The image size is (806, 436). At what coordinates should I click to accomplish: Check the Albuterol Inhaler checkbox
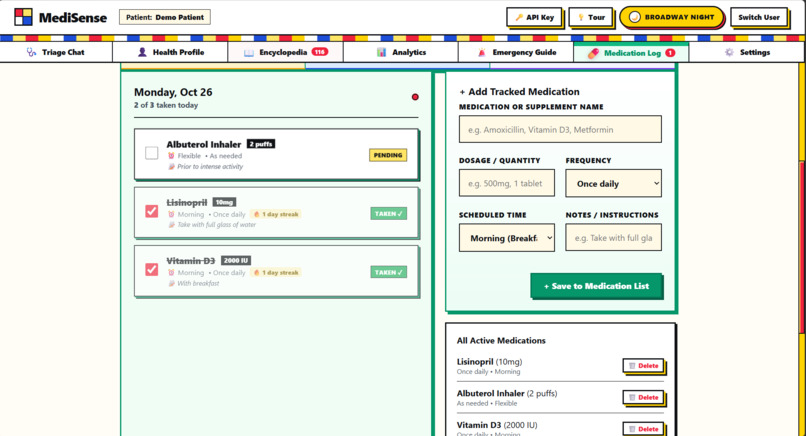152,153
